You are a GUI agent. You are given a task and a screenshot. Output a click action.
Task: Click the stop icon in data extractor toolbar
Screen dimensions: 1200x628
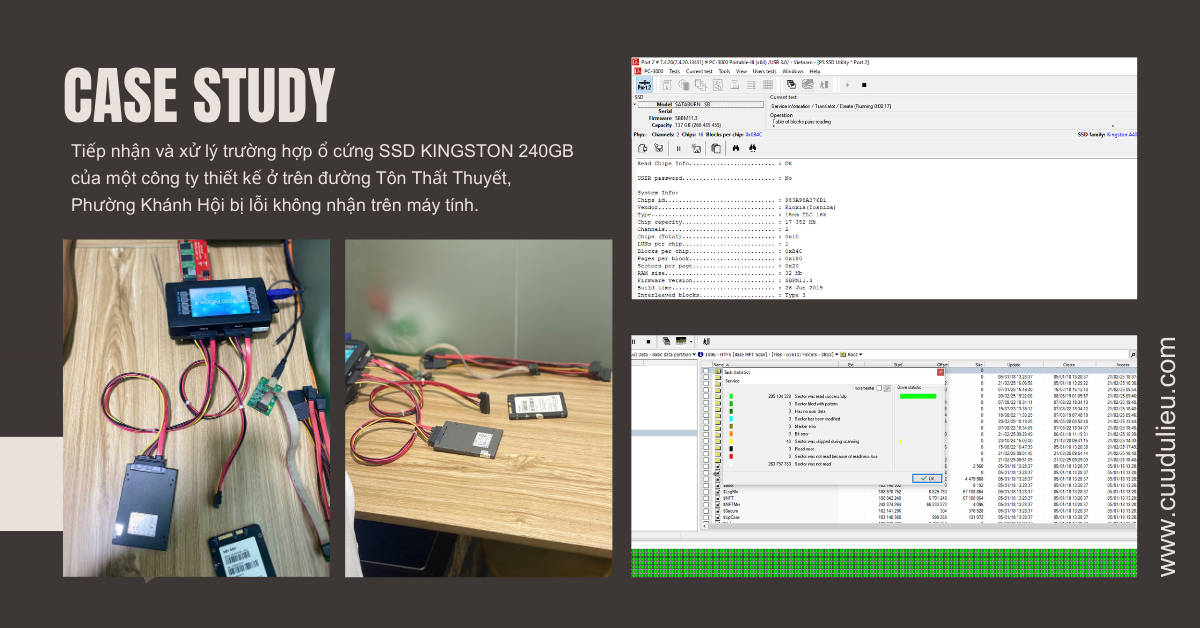click(648, 341)
